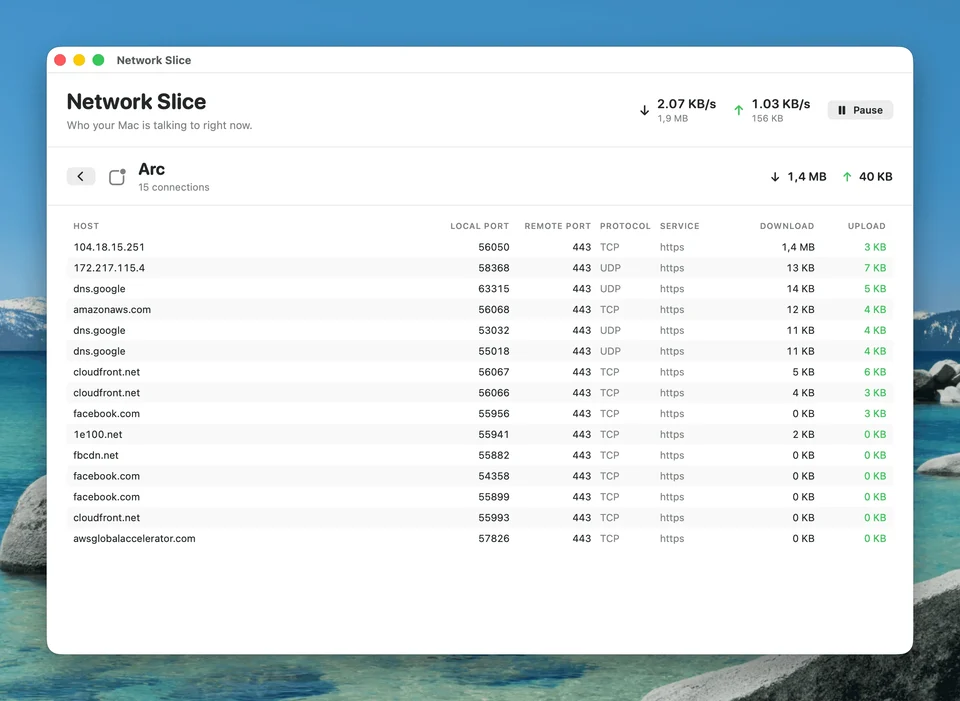Click the 1,4 MB download cell
The image size is (960, 701).
[x=798, y=247]
